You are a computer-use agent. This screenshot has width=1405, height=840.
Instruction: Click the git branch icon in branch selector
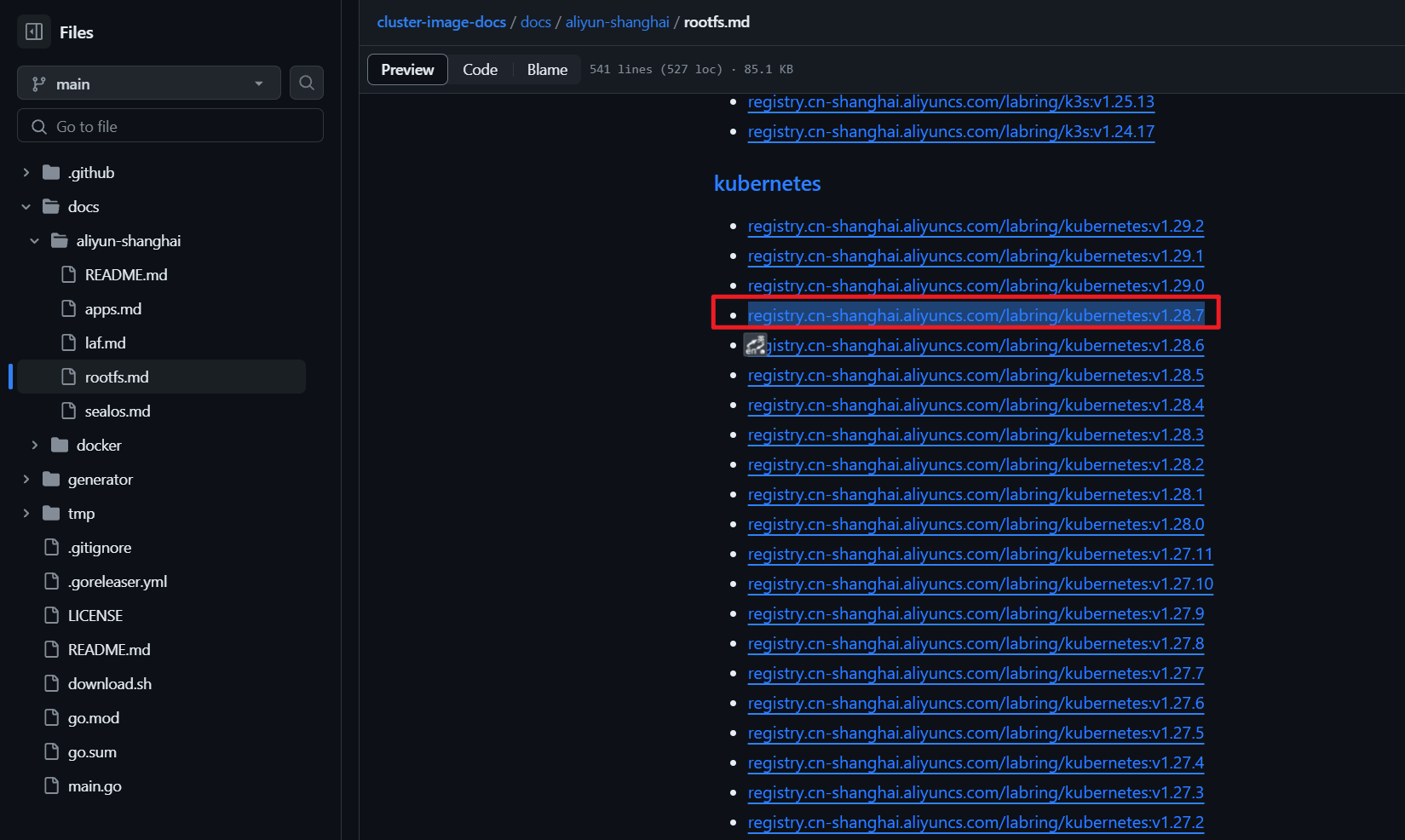[38, 83]
